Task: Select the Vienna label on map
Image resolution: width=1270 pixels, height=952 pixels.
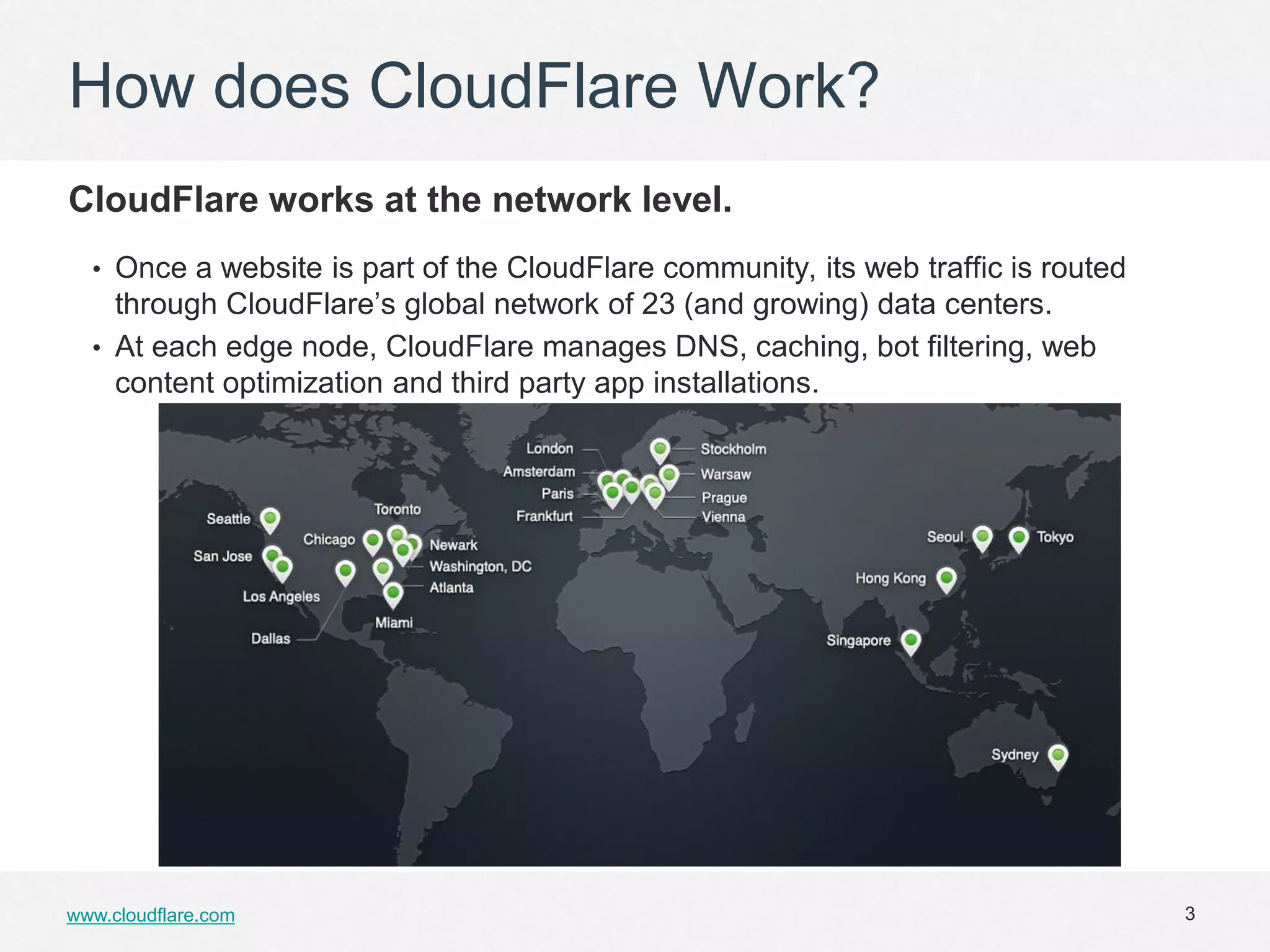Action: tap(723, 517)
